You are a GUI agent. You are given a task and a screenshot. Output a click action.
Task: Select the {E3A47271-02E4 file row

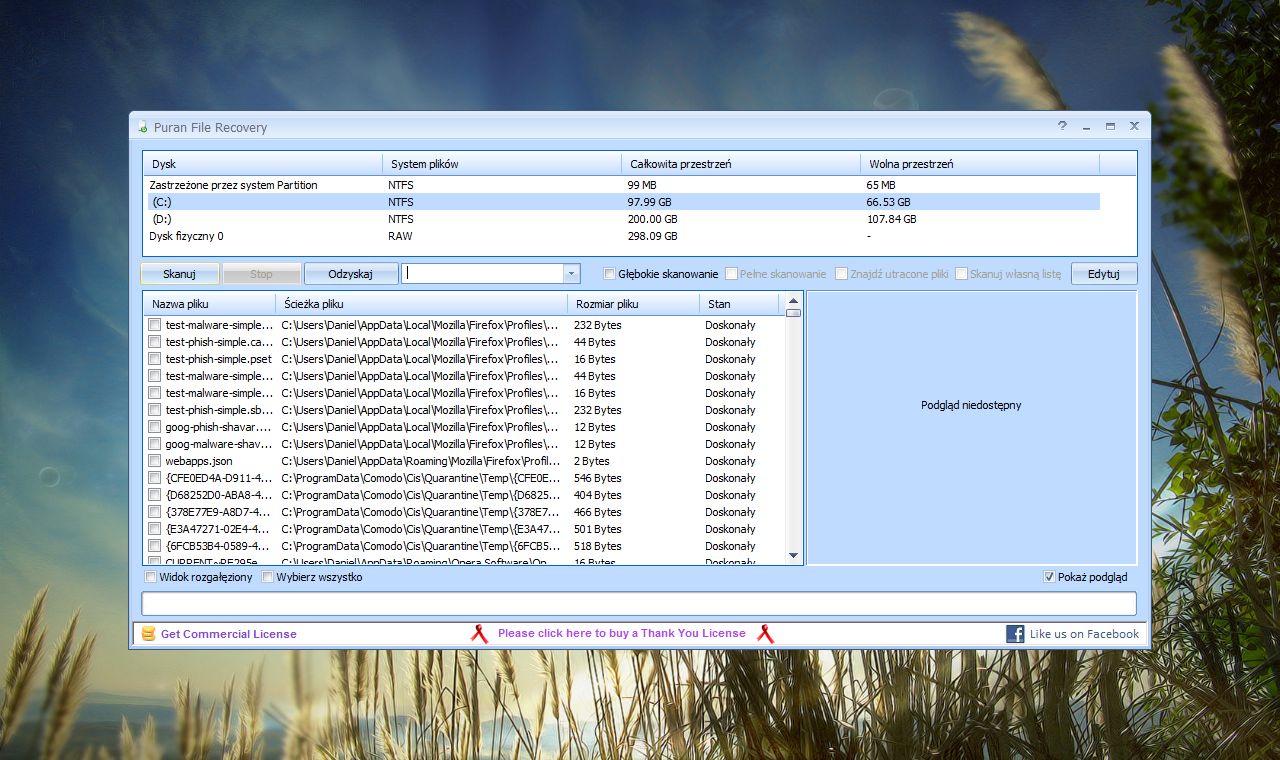[x=465, y=529]
